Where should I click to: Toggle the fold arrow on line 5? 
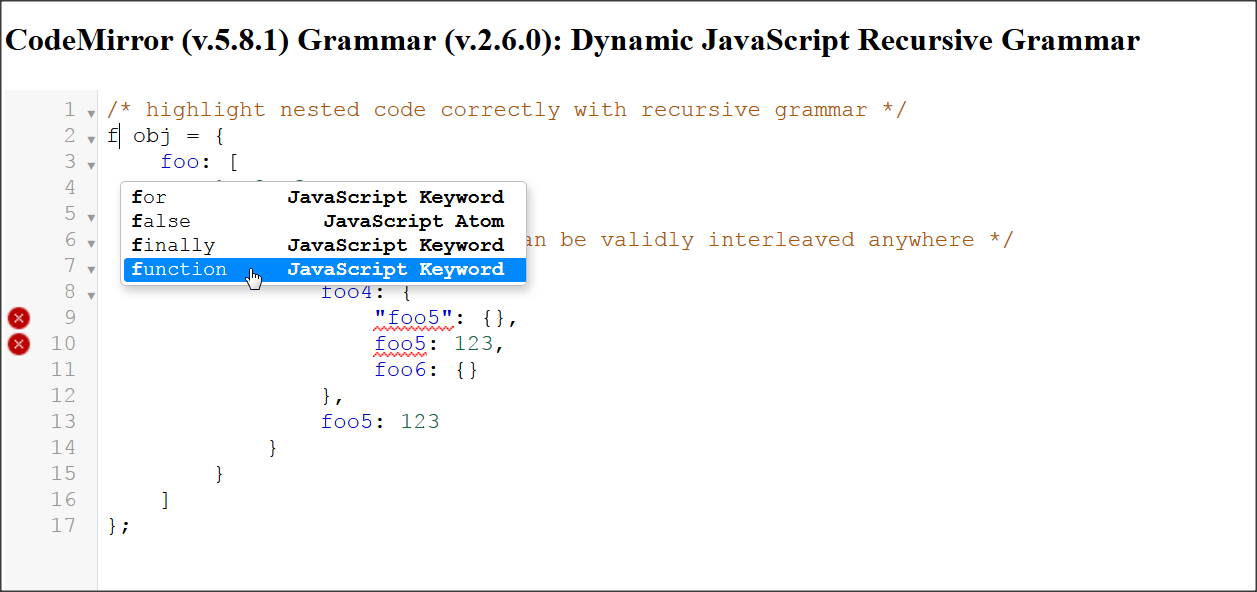(x=91, y=217)
